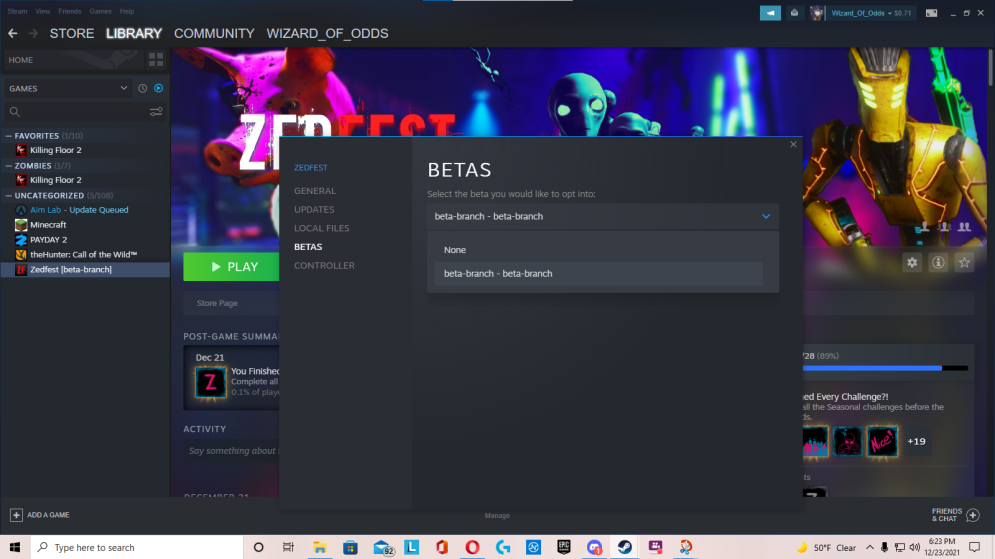Open the Help menu
Image resolution: width=995 pixels, height=559 pixels.
click(127, 11)
